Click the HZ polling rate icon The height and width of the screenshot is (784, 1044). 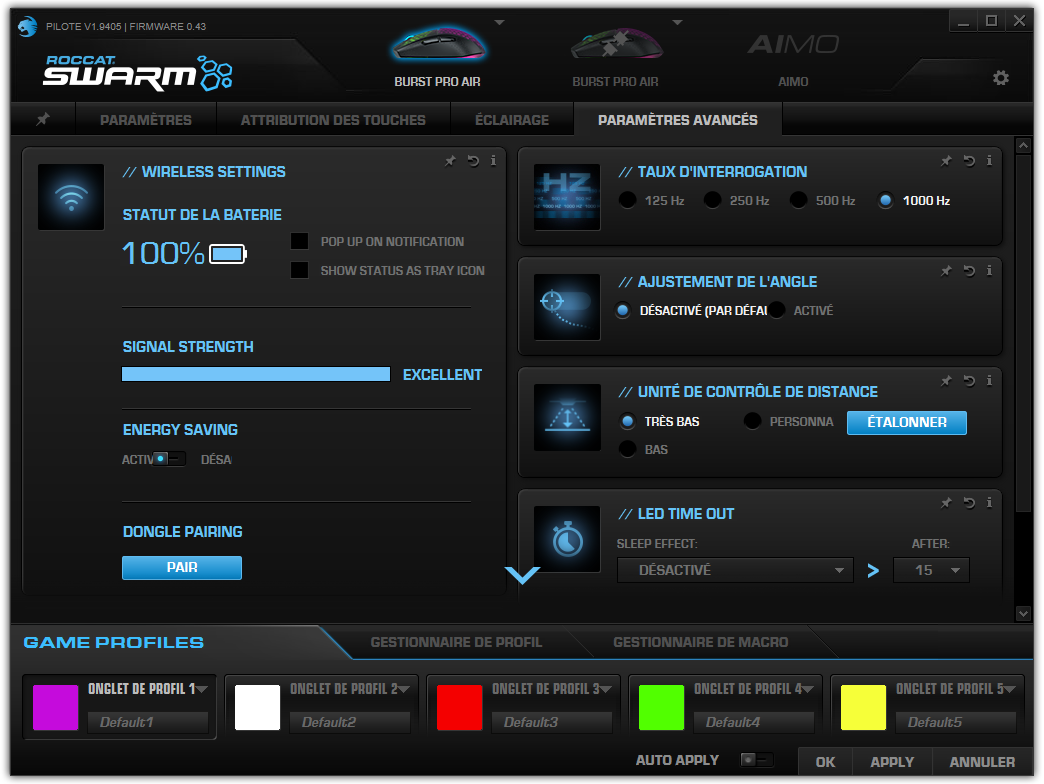[567, 197]
